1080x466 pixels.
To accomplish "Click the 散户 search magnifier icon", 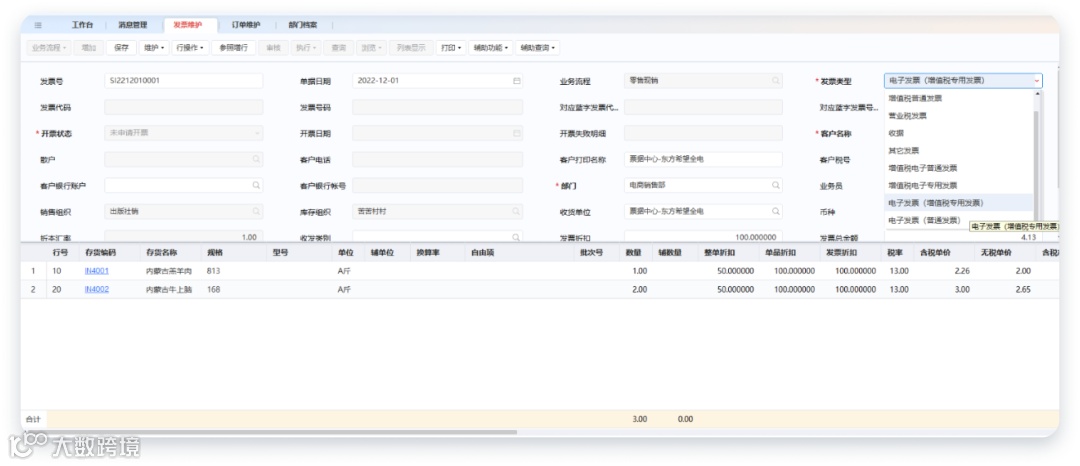I will coord(256,159).
